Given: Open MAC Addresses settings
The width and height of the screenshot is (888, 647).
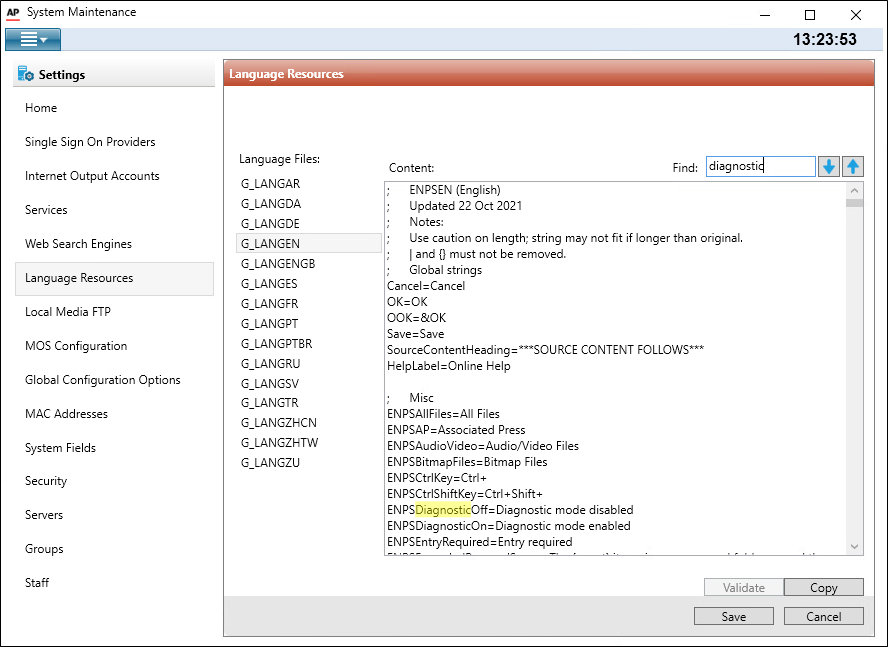Looking at the screenshot, I should click(66, 414).
